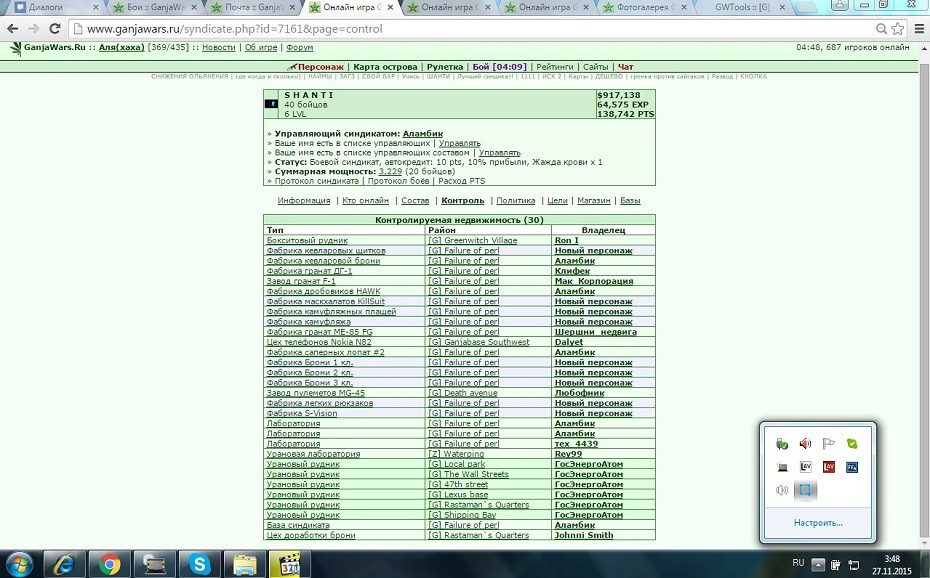Click the network icon in the system tray
930x578 pixels.
(853, 564)
